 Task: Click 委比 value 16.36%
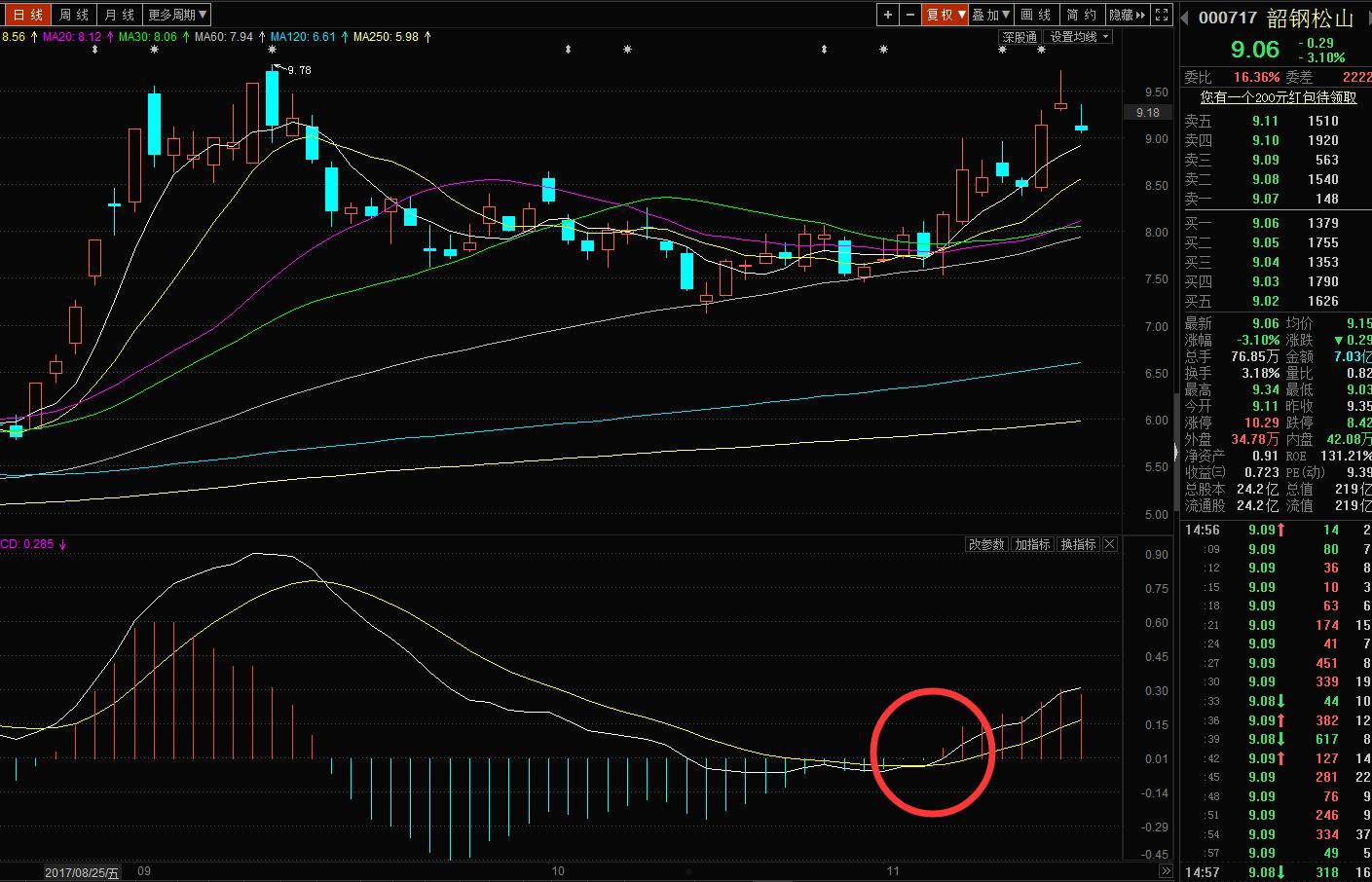(1256, 77)
